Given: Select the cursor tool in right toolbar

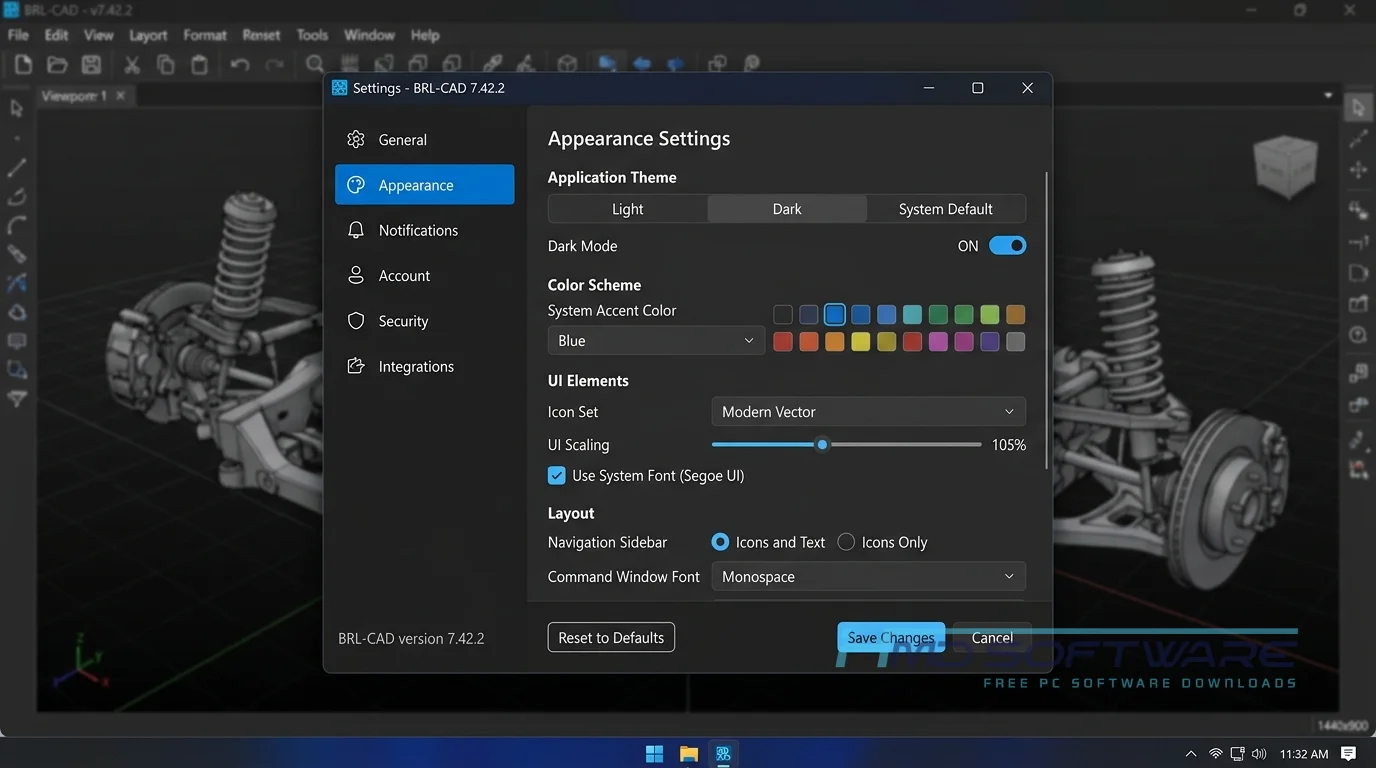Looking at the screenshot, I should click(1358, 108).
